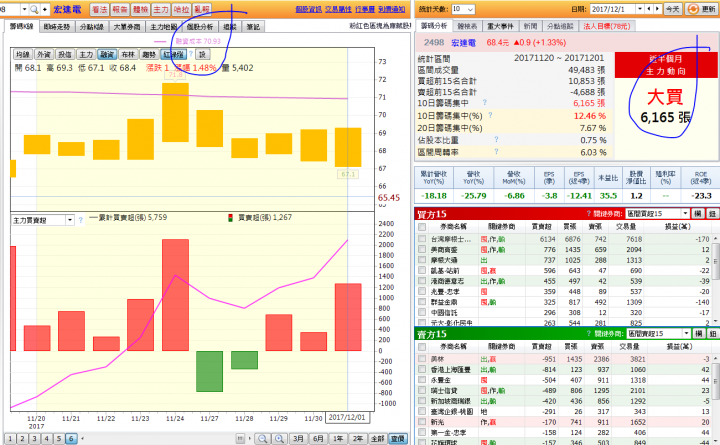Click right arrow beside scroll grip
Viewport: 720px width, 445px height.
click(249, 439)
